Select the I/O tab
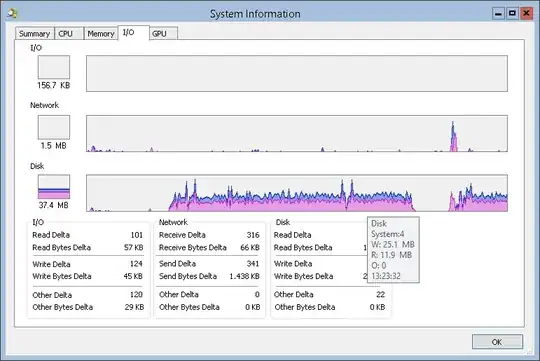Screen dimensions: 540x361 pos(134,32)
